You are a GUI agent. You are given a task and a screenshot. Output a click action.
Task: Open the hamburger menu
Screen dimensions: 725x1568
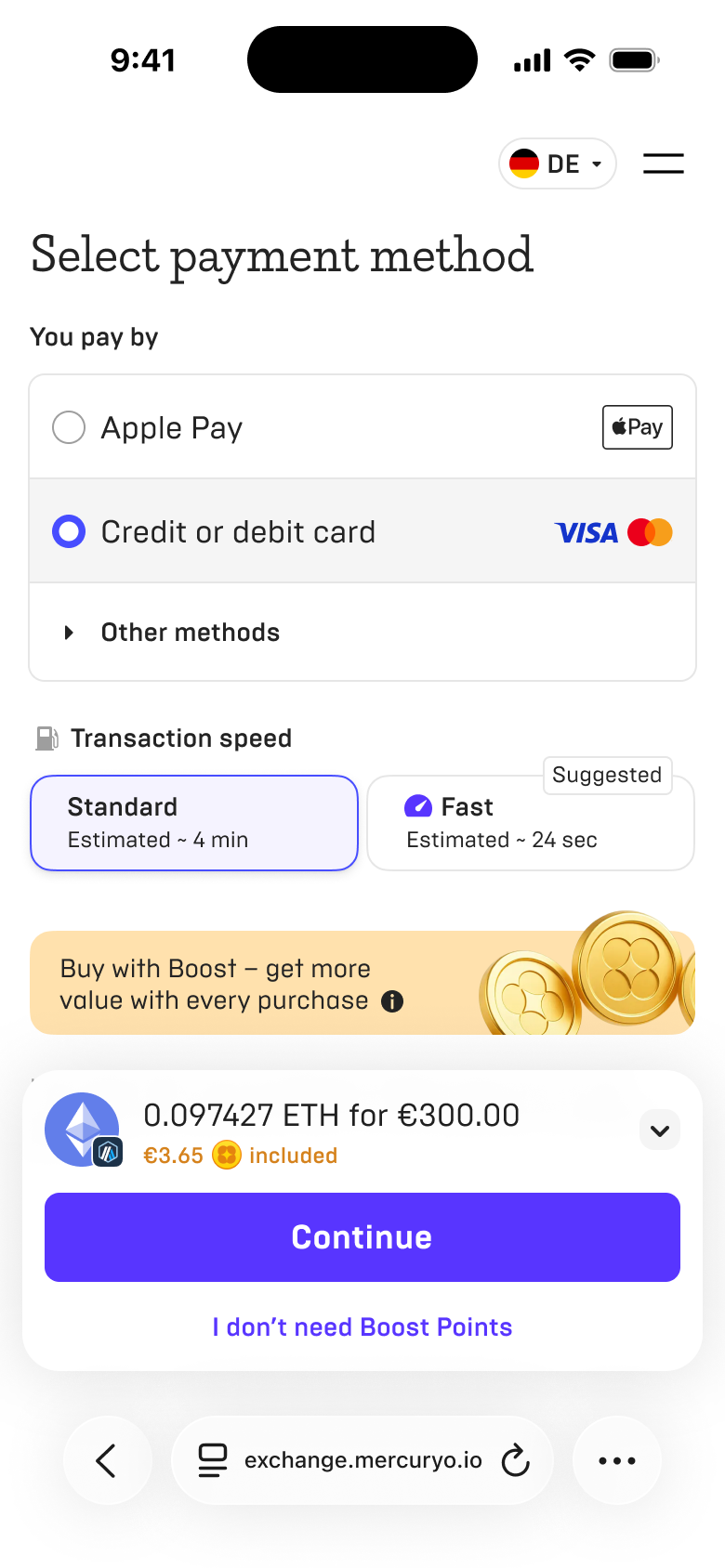pos(664,163)
